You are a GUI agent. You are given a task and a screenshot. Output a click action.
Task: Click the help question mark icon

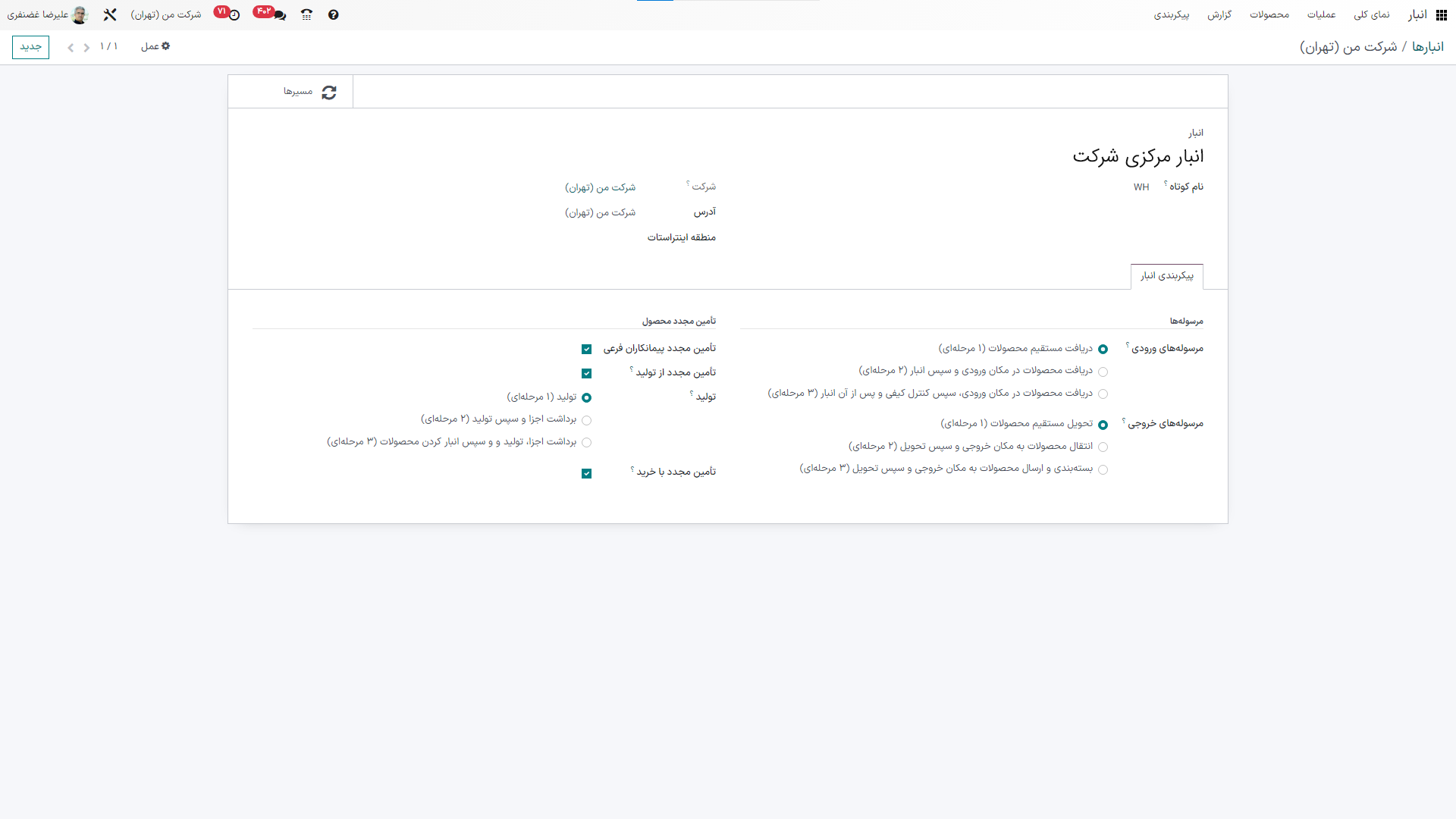pyautogui.click(x=334, y=15)
